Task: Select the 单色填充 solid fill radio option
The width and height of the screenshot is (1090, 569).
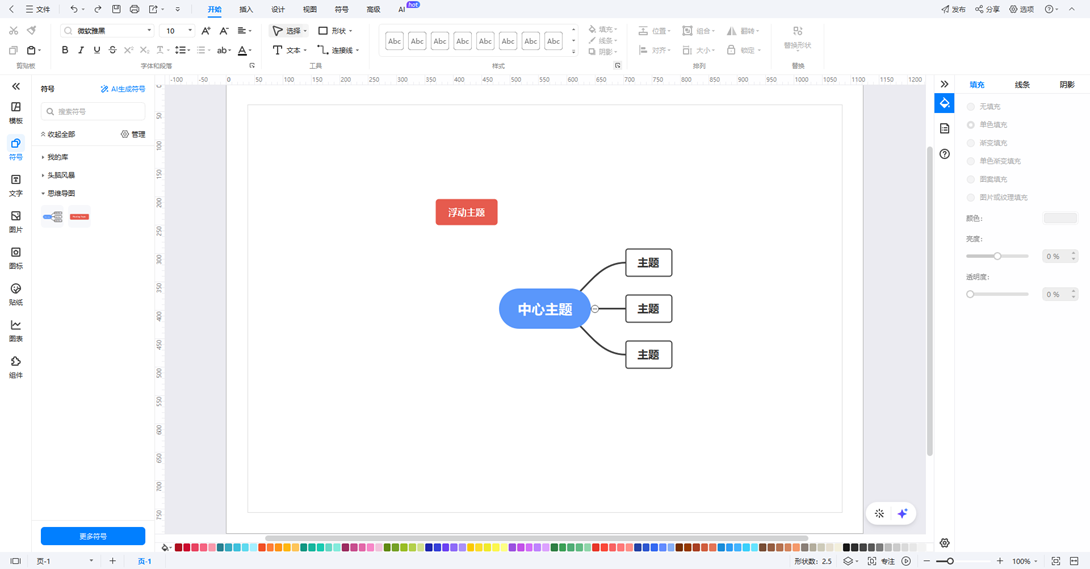Action: pyautogui.click(x=971, y=125)
